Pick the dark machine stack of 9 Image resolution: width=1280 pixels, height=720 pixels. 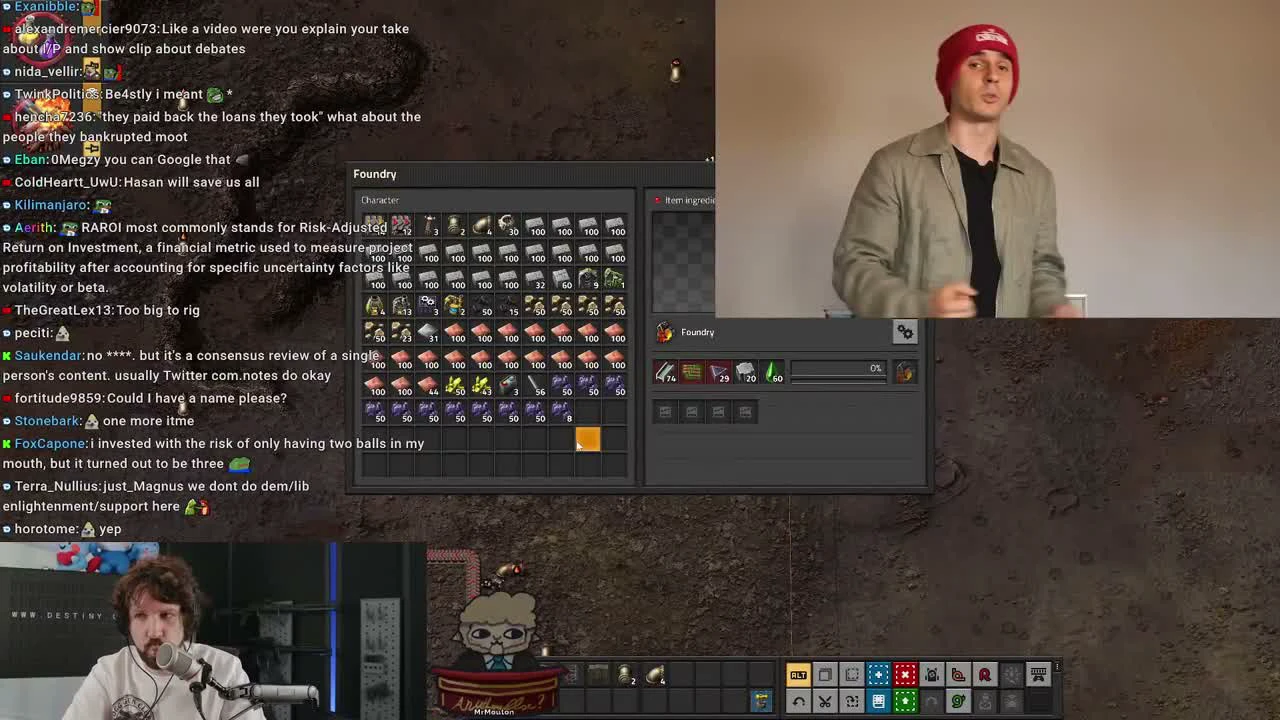588,279
